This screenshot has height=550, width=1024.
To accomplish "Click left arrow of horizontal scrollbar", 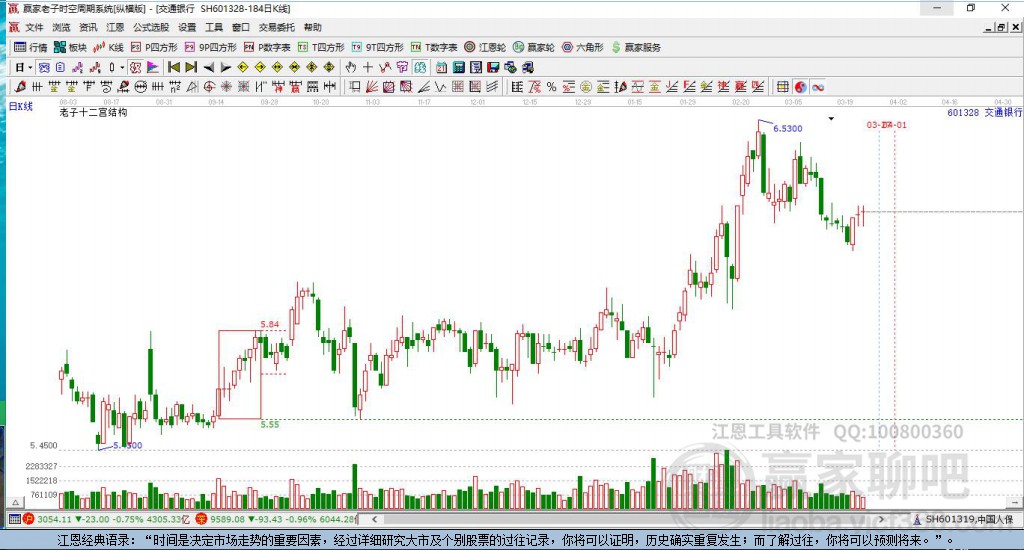I will pos(374,519).
